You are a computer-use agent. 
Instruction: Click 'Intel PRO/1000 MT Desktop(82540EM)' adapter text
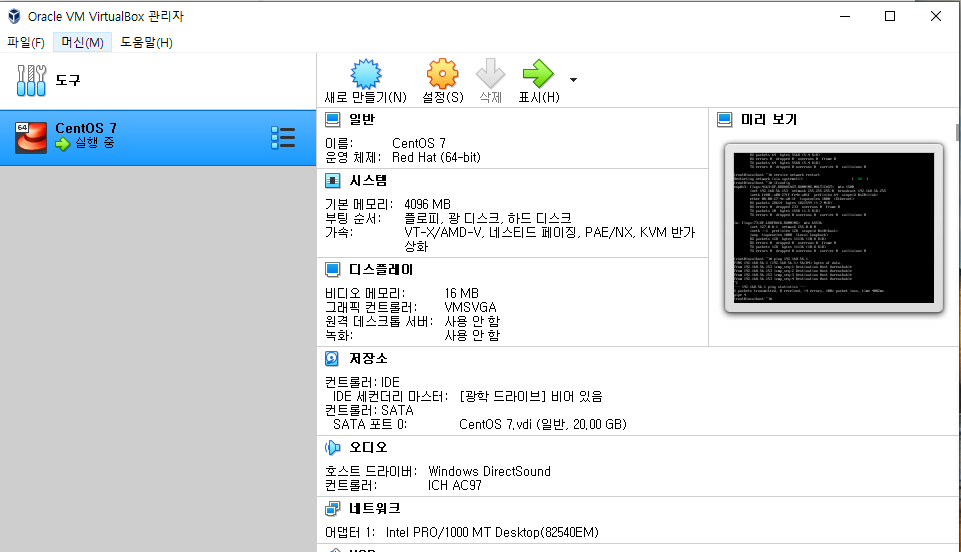[492, 532]
